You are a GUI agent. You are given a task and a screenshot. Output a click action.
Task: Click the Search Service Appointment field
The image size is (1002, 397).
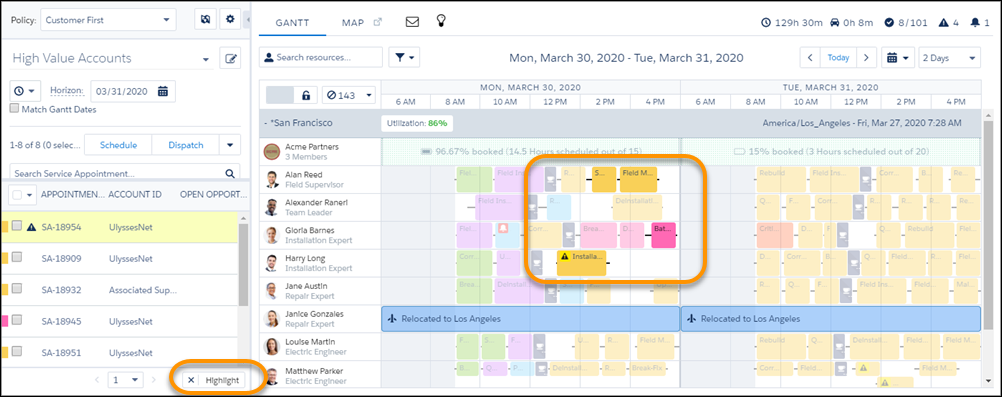125,173
